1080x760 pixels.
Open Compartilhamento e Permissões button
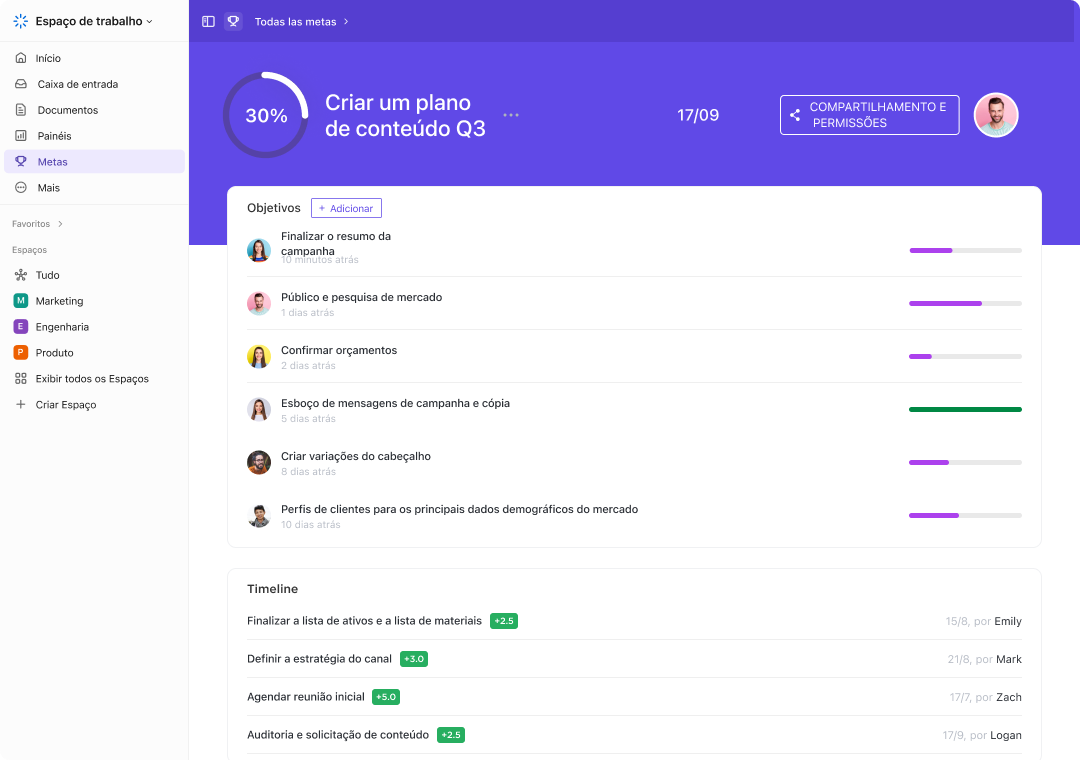869,115
